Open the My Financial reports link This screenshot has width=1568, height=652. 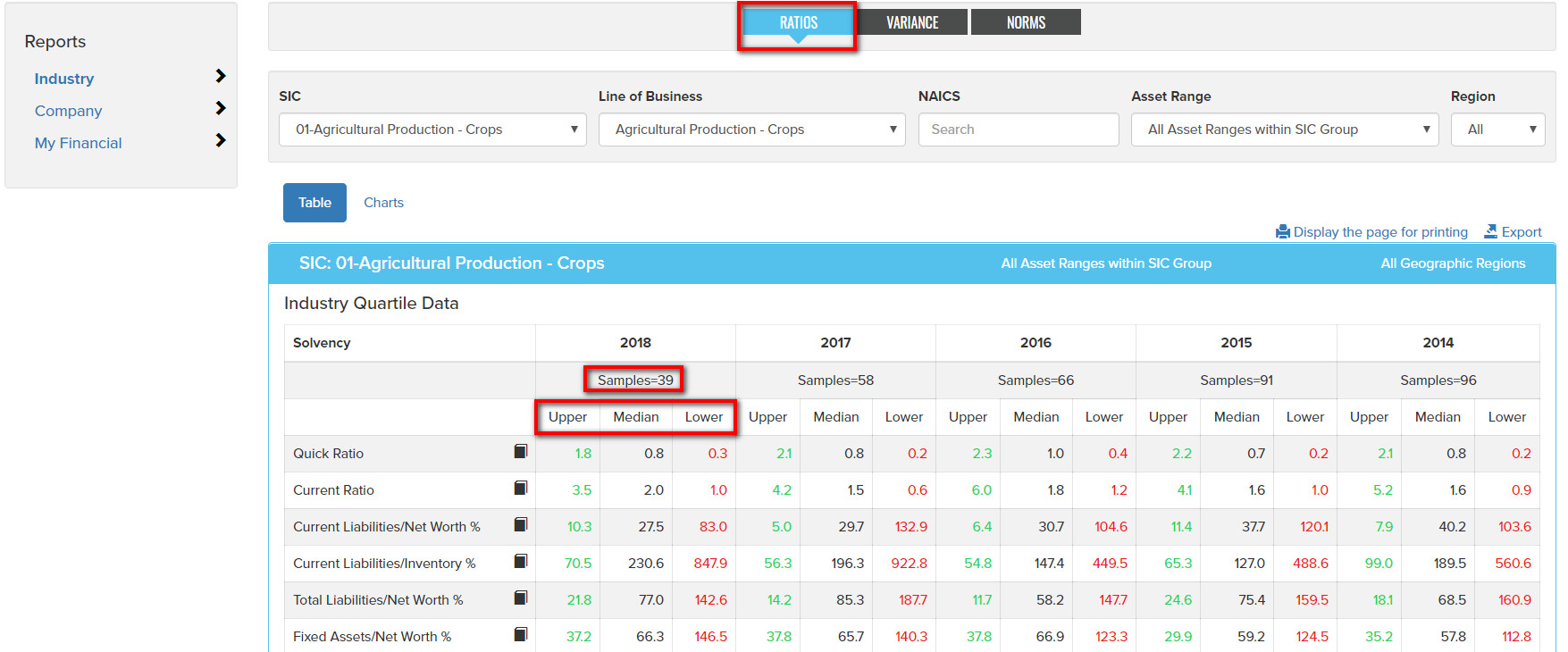coord(79,143)
